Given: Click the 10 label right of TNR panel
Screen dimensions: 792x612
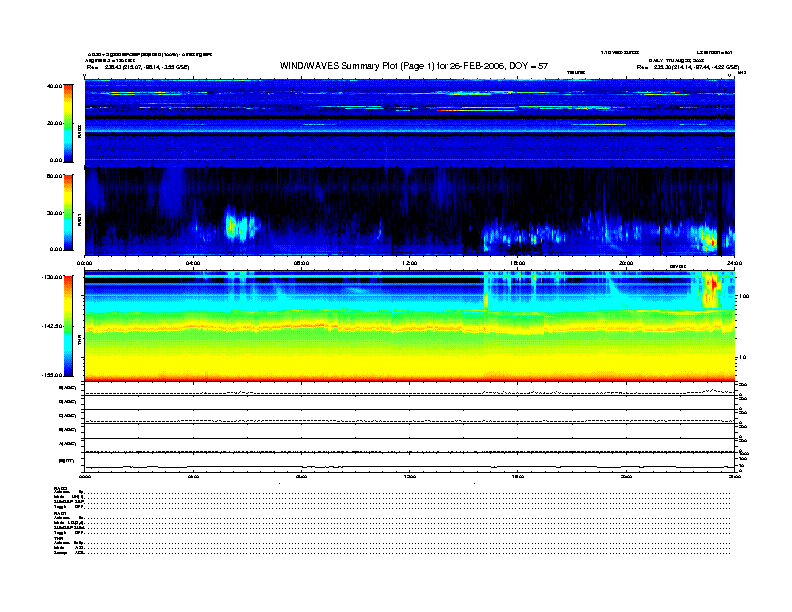Looking at the screenshot, I should [x=742, y=358].
